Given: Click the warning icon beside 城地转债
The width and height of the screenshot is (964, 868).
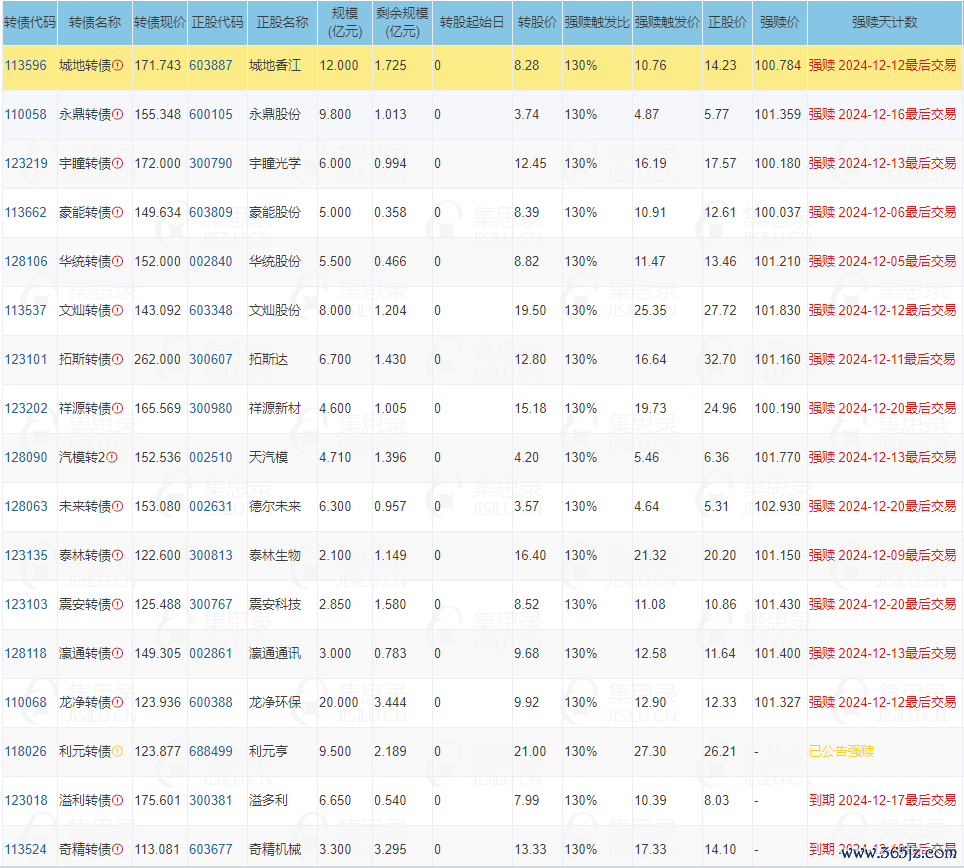Looking at the screenshot, I should 117,65.
